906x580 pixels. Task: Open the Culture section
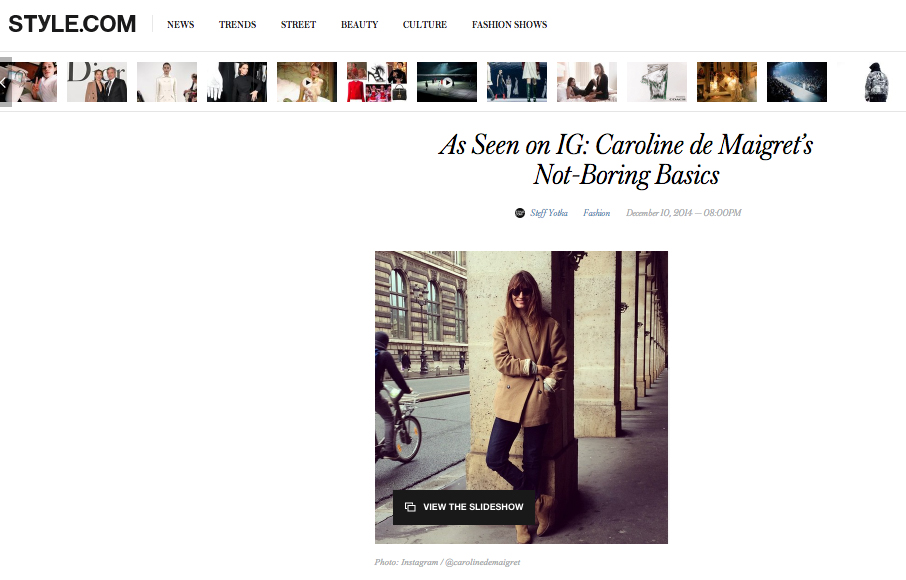tap(425, 24)
